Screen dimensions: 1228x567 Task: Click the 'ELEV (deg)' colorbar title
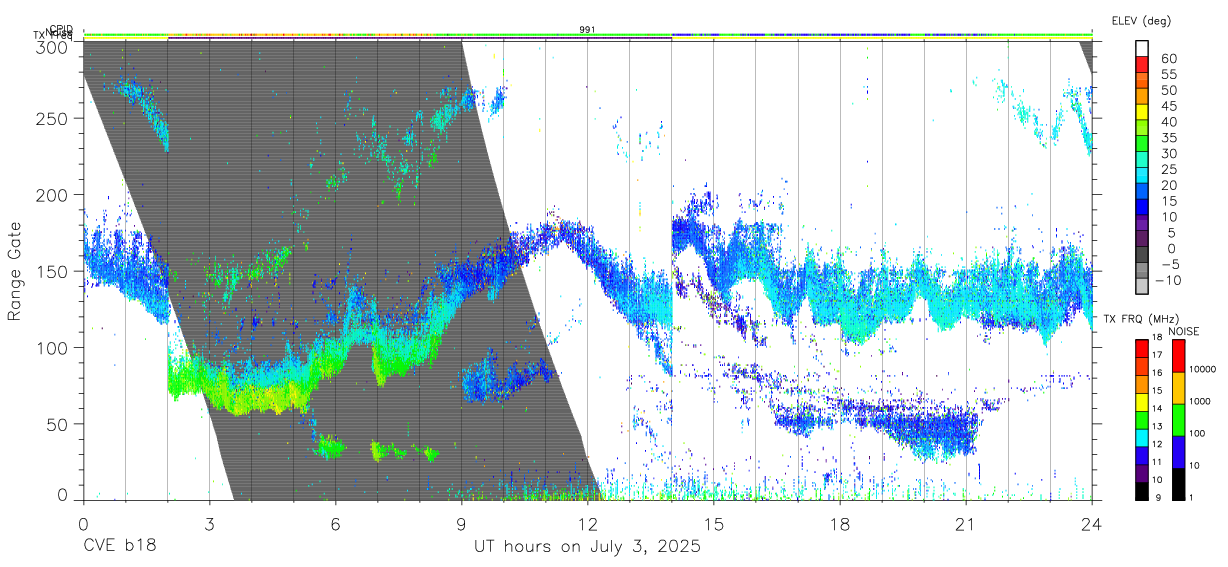(x=1141, y=20)
